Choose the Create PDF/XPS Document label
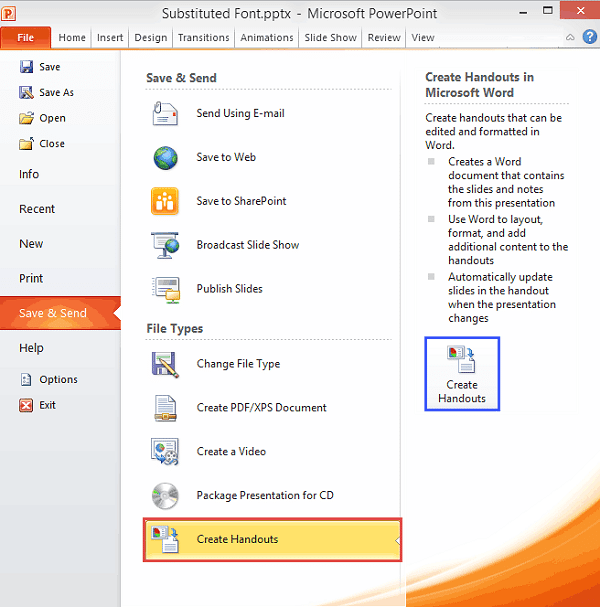 pos(261,408)
